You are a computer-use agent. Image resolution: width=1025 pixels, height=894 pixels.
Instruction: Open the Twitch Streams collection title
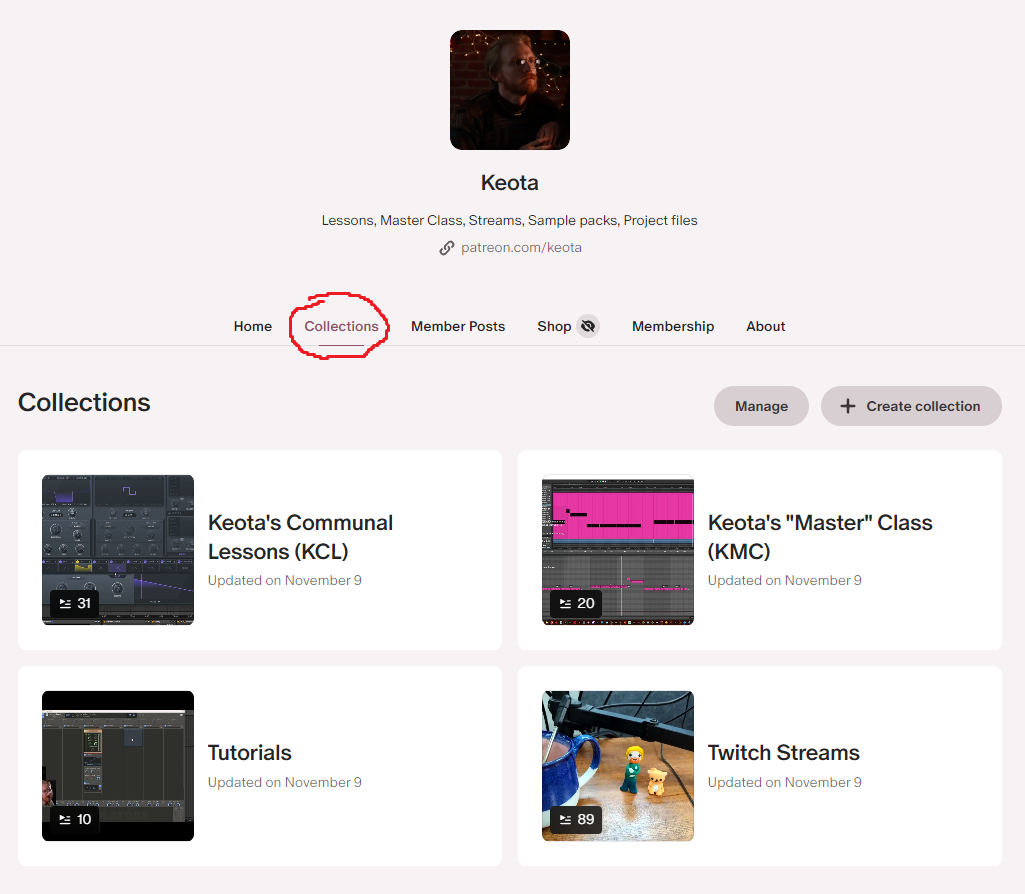pyautogui.click(x=783, y=753)
